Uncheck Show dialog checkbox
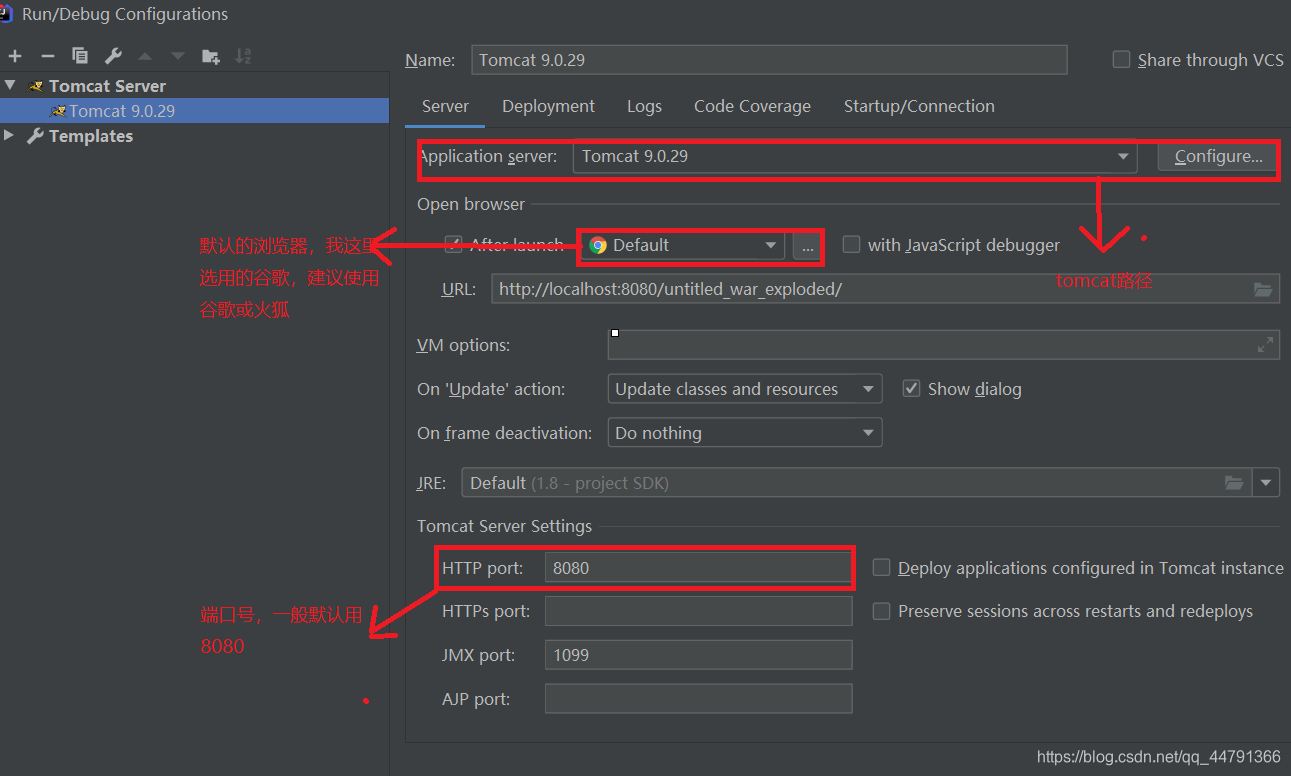 [x=911, y=389]
